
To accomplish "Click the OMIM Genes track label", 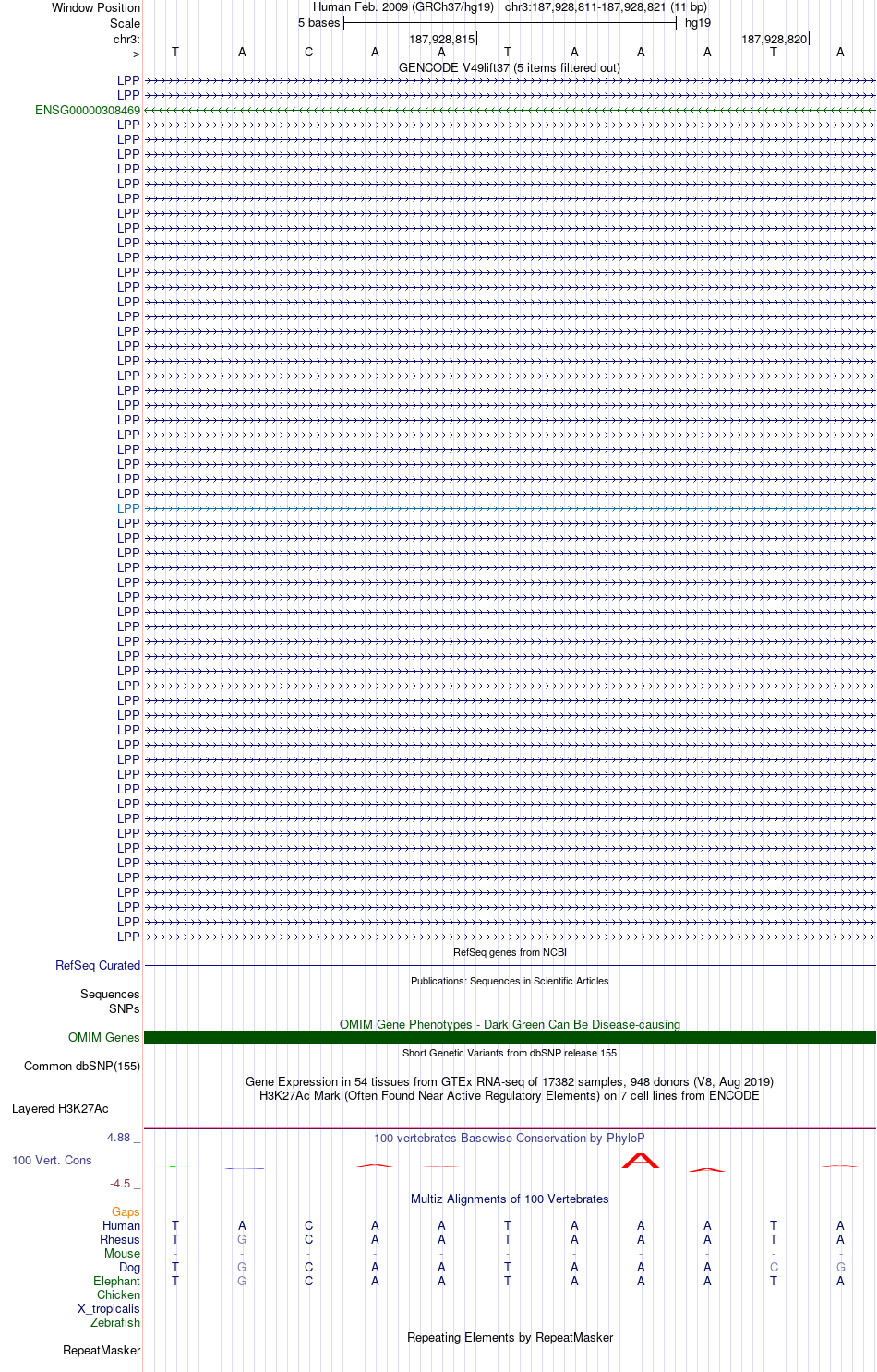I will (x=104, y=1038).
